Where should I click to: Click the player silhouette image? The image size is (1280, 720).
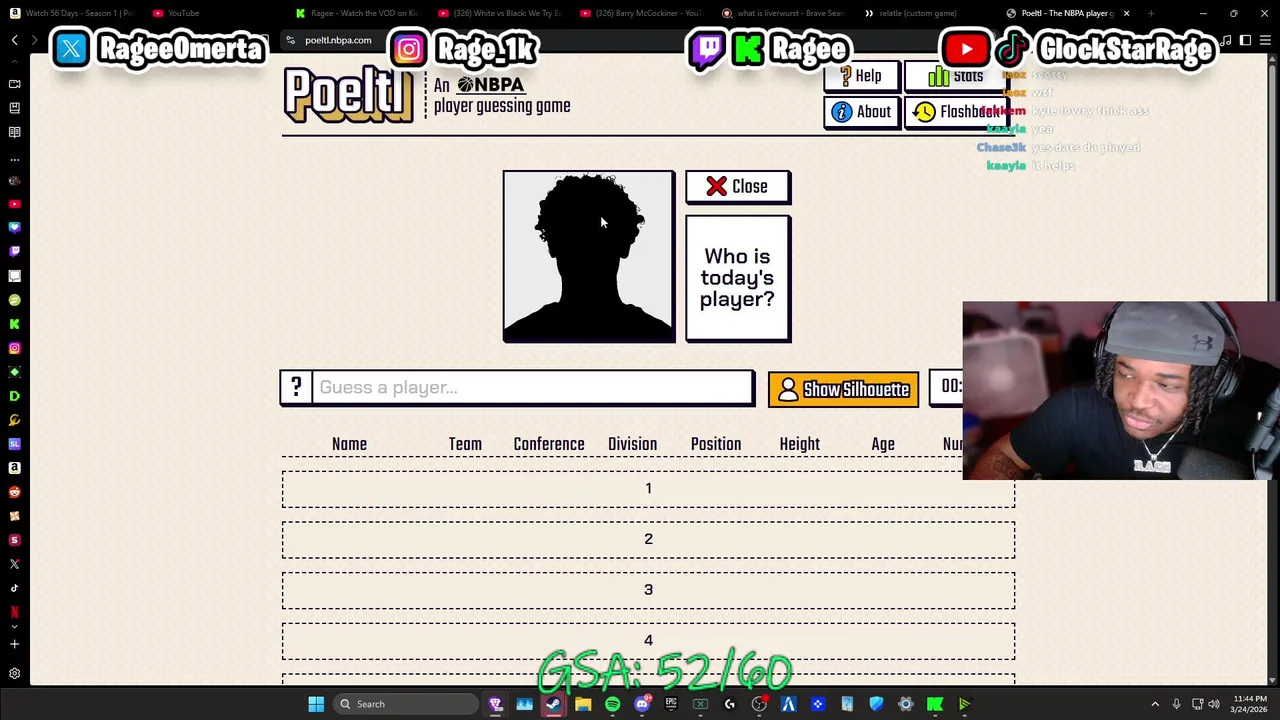(x=589, y=256)
